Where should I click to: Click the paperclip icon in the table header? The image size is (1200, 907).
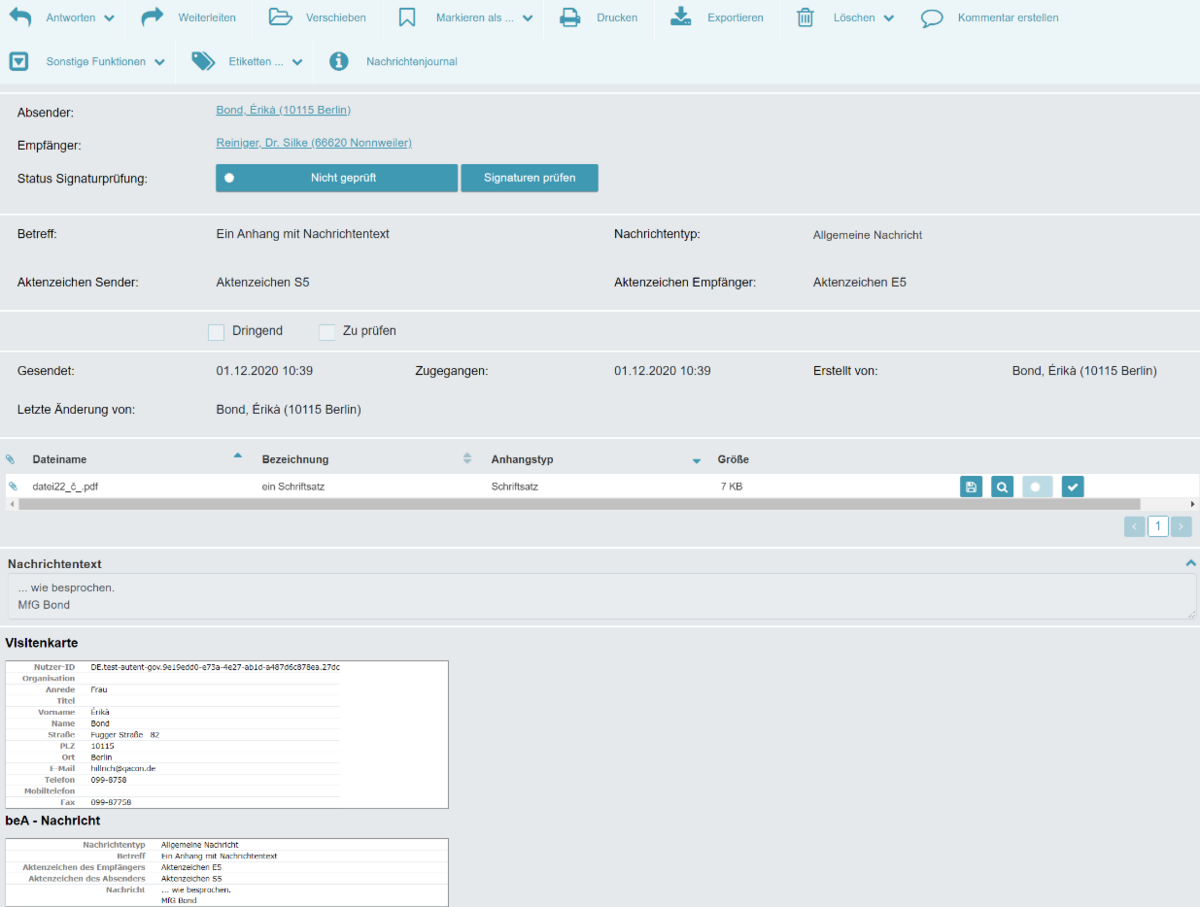coord(10,459)
